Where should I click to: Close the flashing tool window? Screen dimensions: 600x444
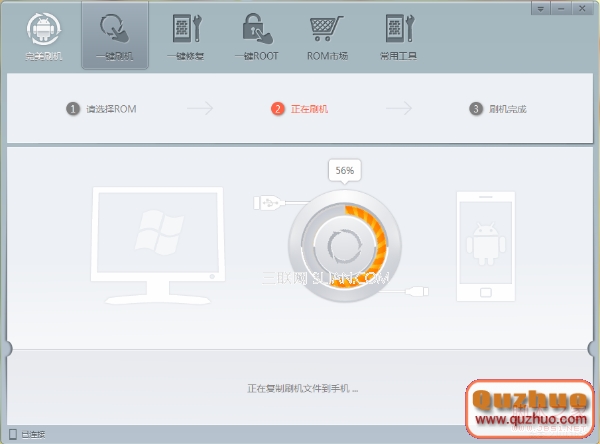[x=582, y=8]
